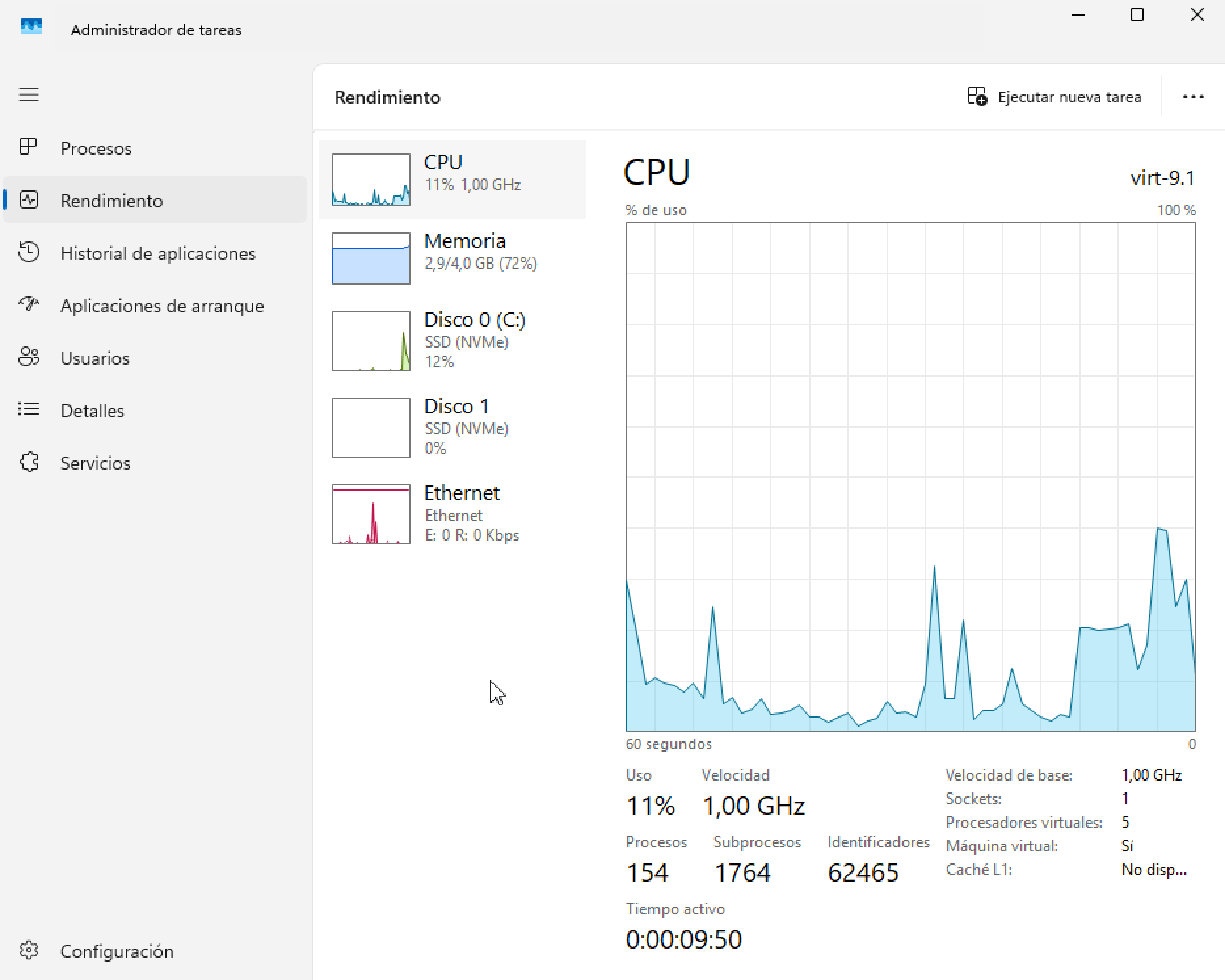Click the Subprocesos value 1764
This screenshot has width=1225, height=980.
(742, 872)
